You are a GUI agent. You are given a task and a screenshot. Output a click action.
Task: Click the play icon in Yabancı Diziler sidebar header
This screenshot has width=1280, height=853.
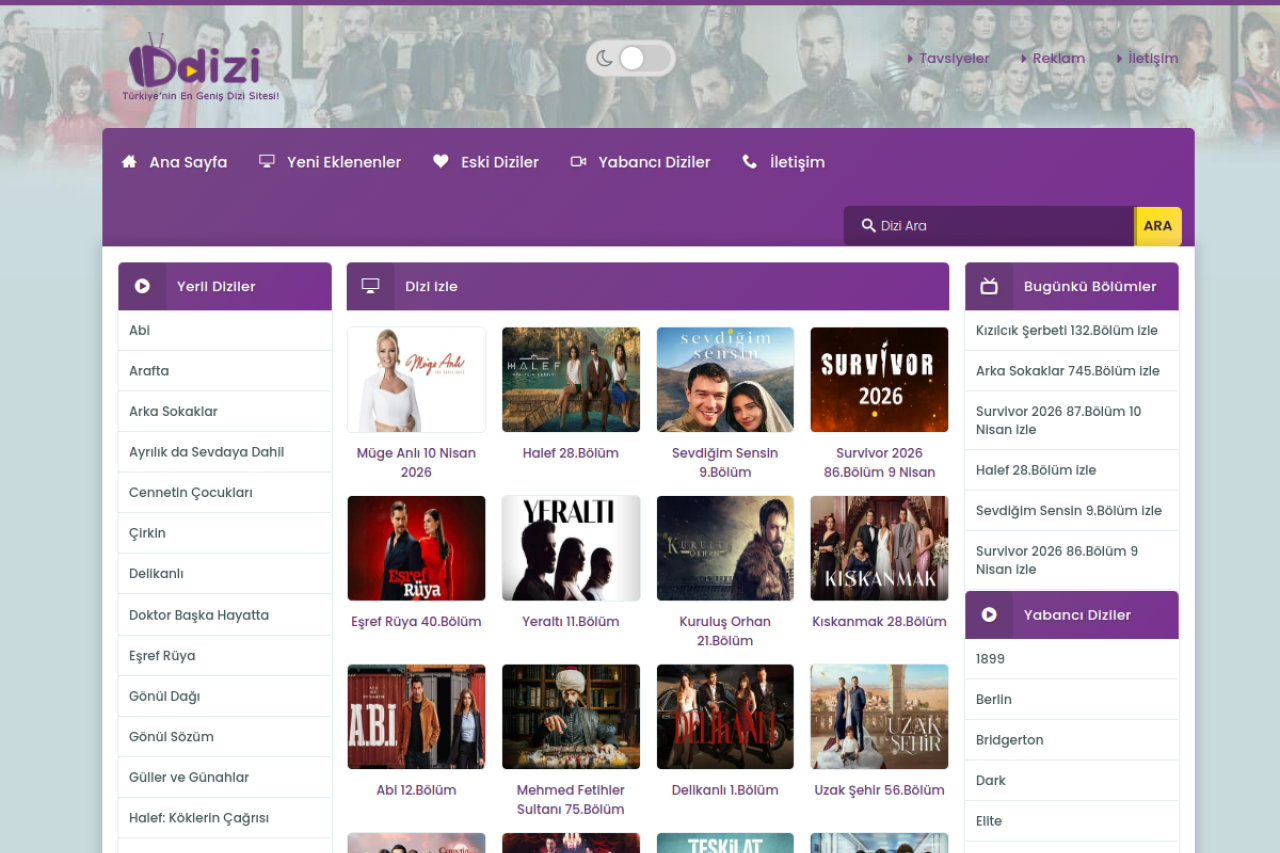coord(989,615)
